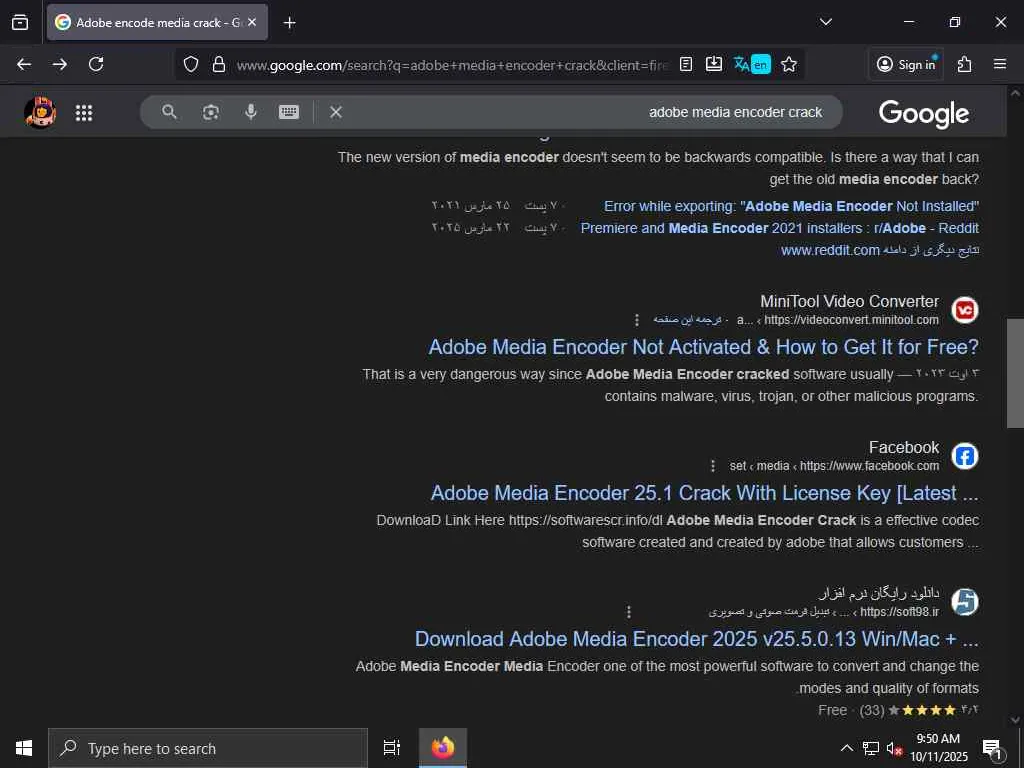
Task: Click the Sign in account button
Action: 906,64
